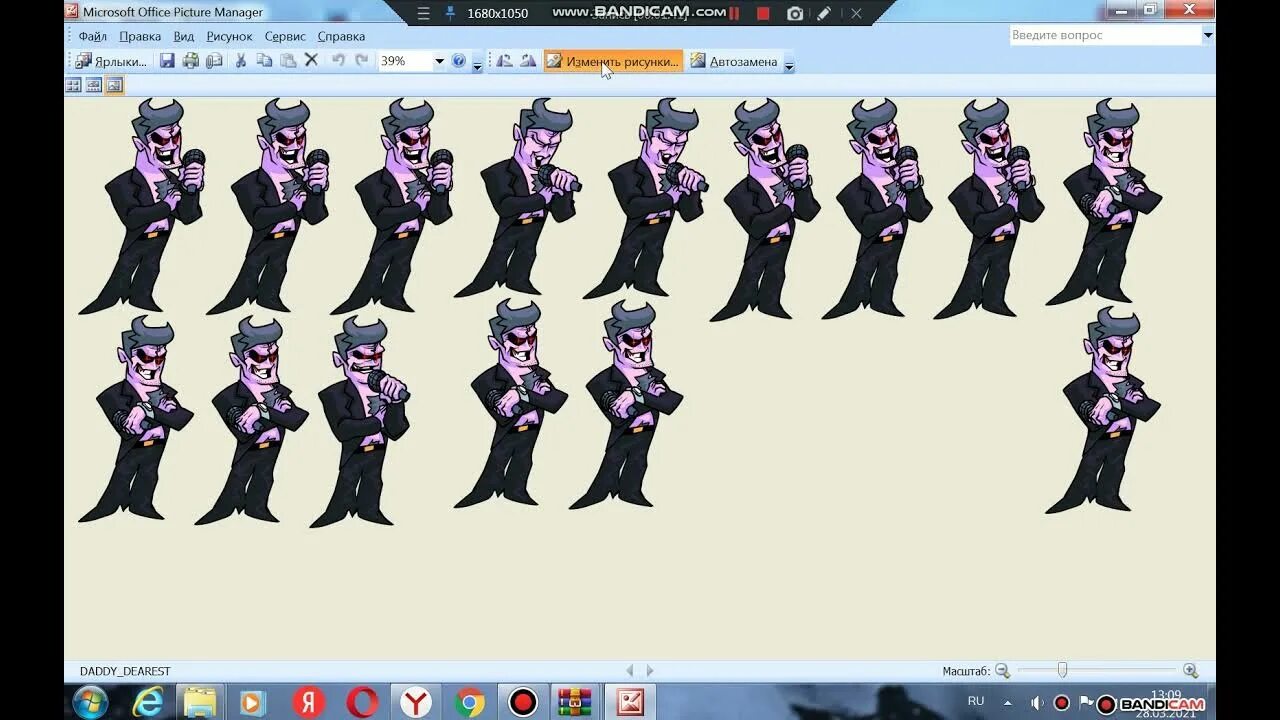Click the volume speaker tray icon

[x=1037, y=703]
